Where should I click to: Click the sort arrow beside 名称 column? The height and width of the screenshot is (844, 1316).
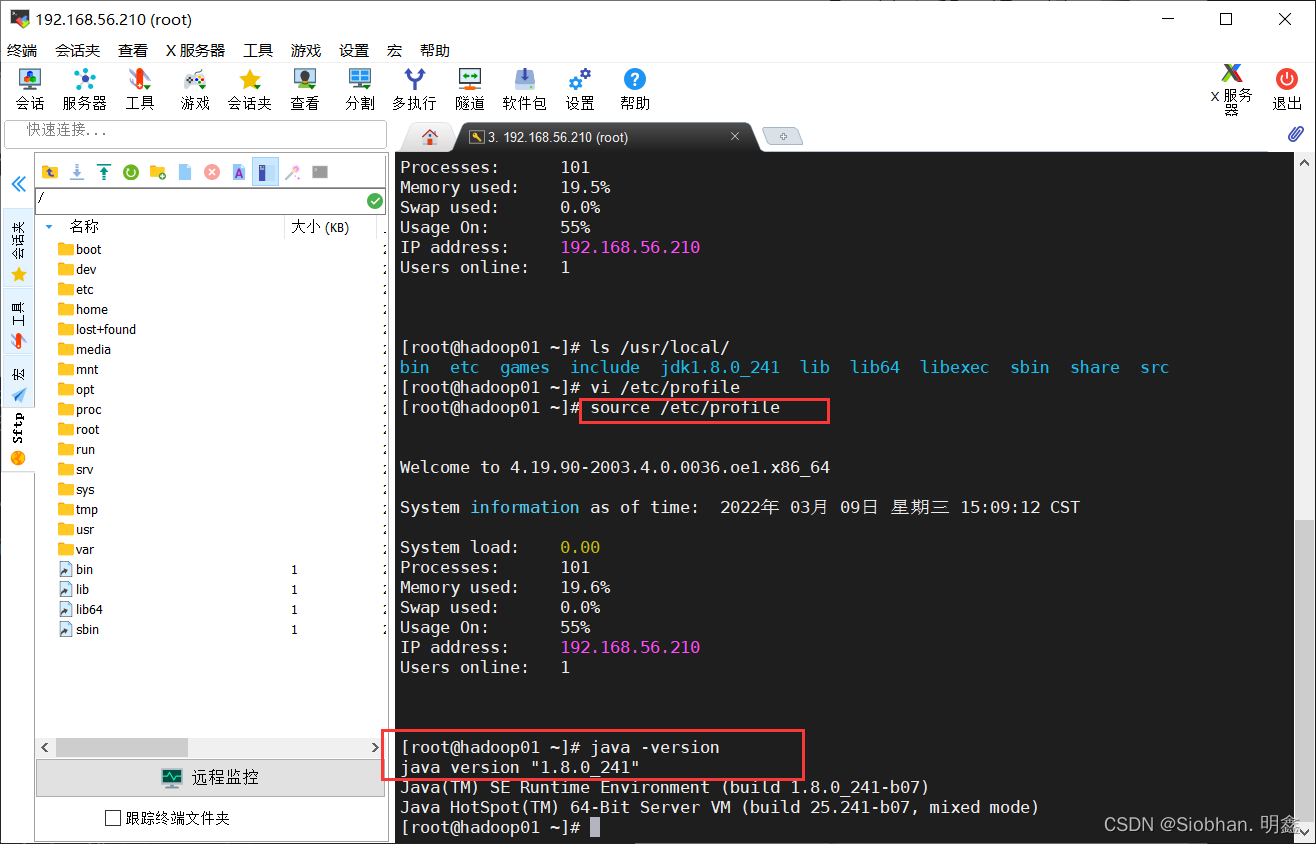(x=49, y=227)
